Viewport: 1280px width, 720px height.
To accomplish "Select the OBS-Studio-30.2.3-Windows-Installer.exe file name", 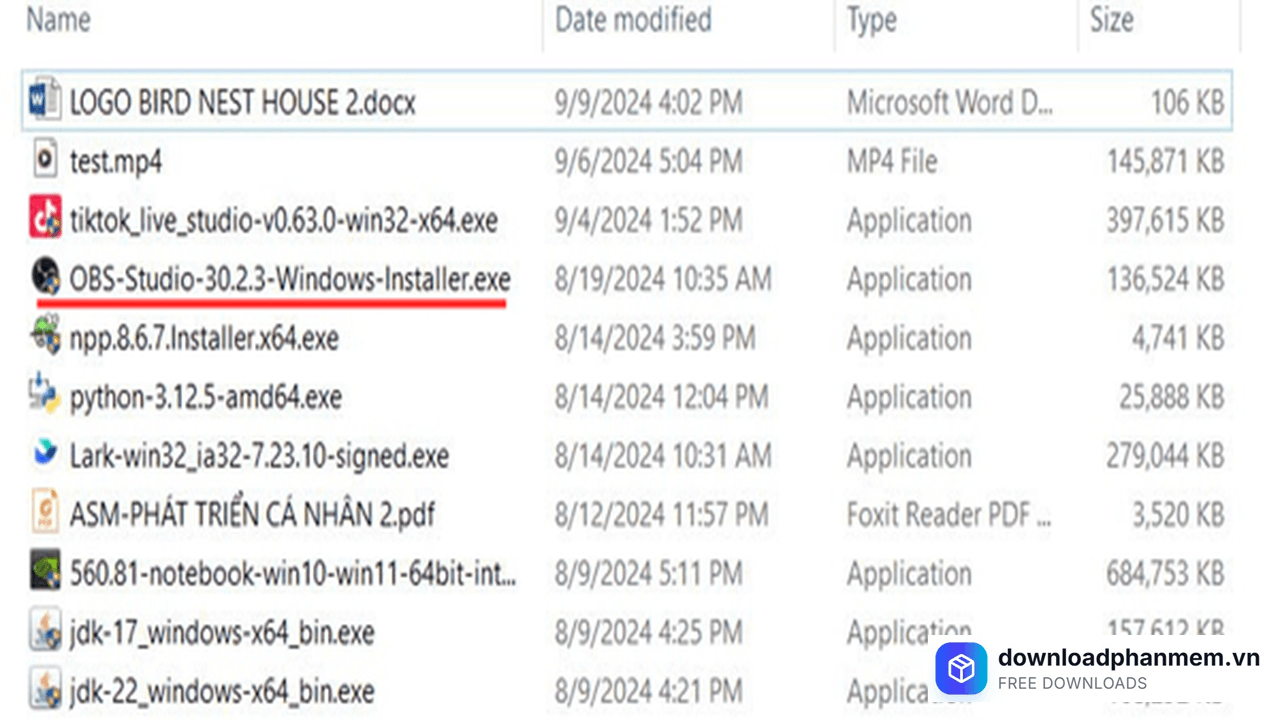I will click(290, 278).
